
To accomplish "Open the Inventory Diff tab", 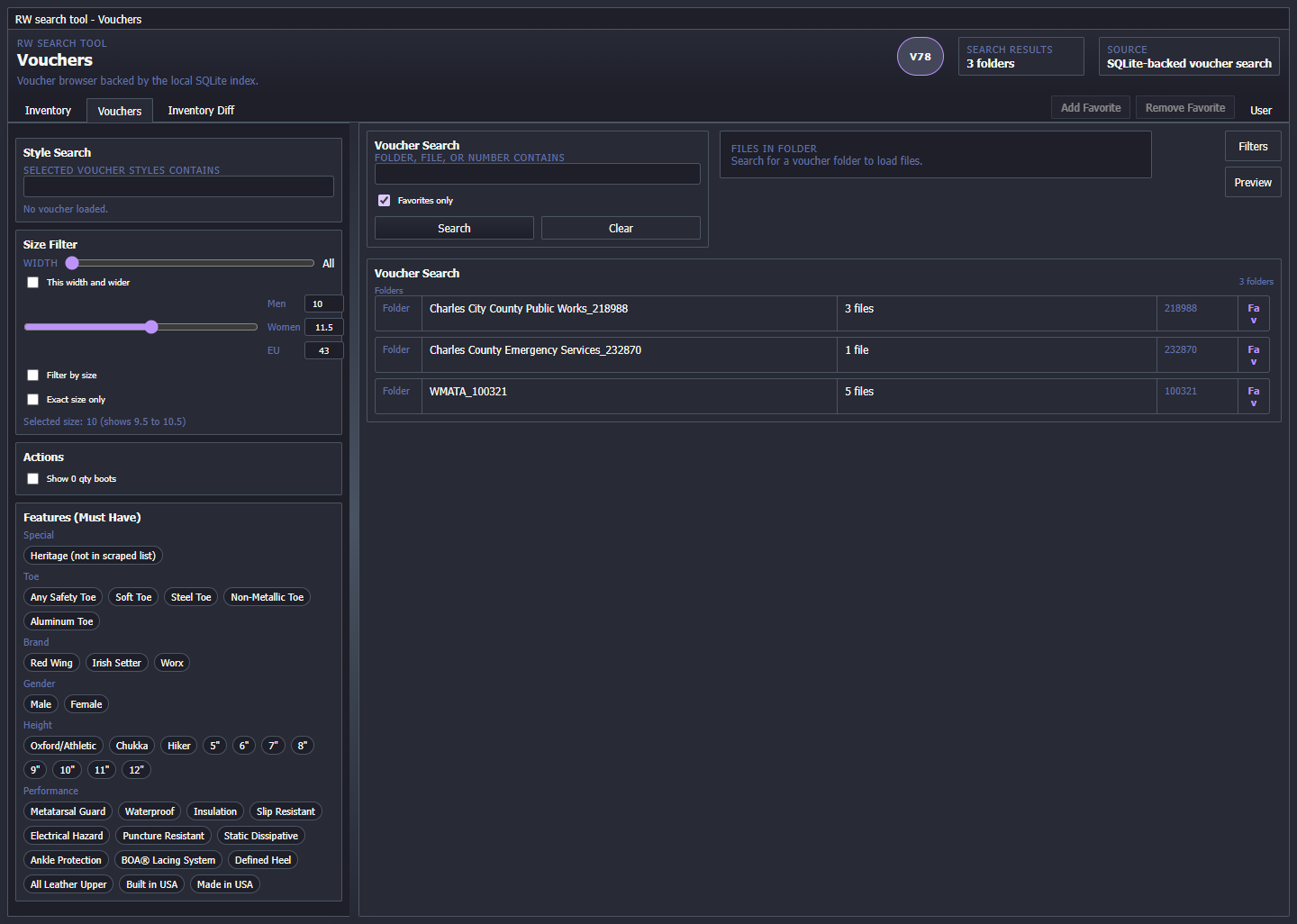I will pos(201,111).
